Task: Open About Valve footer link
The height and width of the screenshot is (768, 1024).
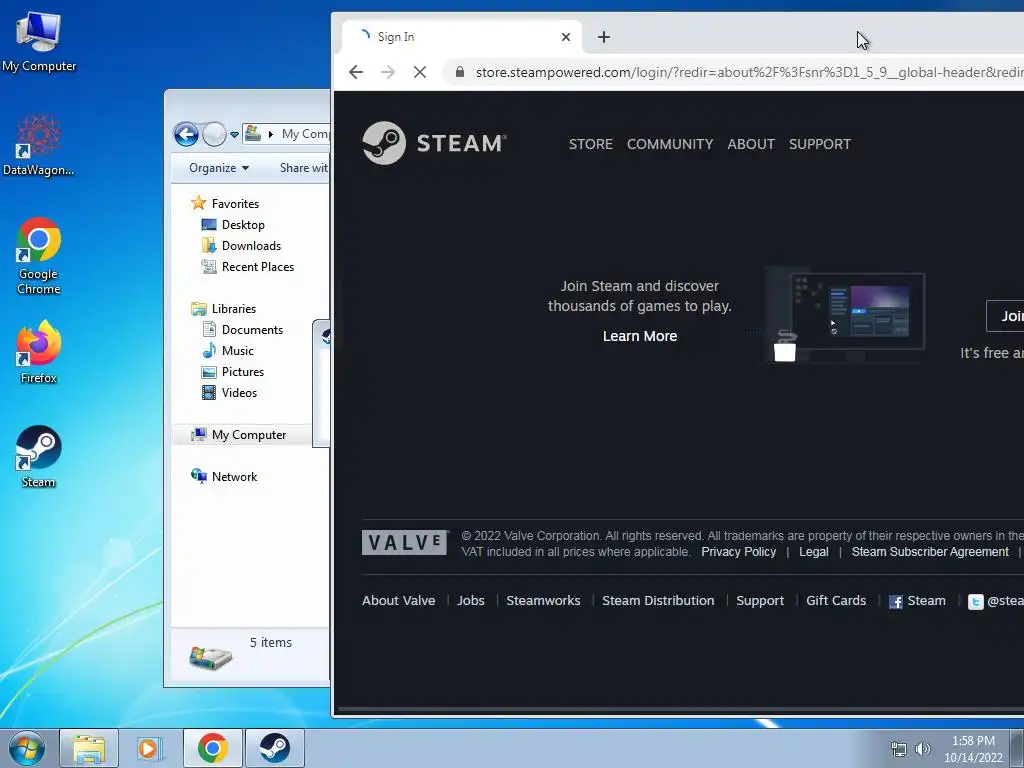Action: tap(398, 601)
